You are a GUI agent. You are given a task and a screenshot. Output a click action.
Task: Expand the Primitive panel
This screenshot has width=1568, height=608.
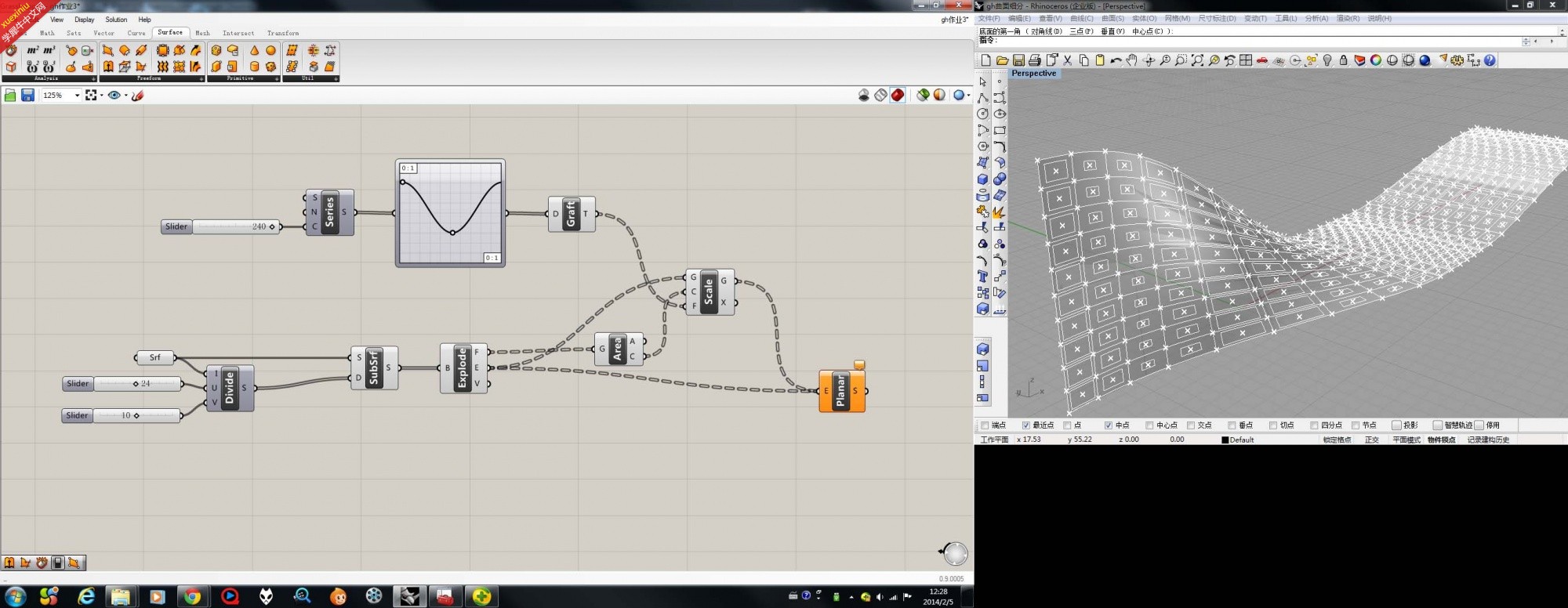click(x=277, y=79)
